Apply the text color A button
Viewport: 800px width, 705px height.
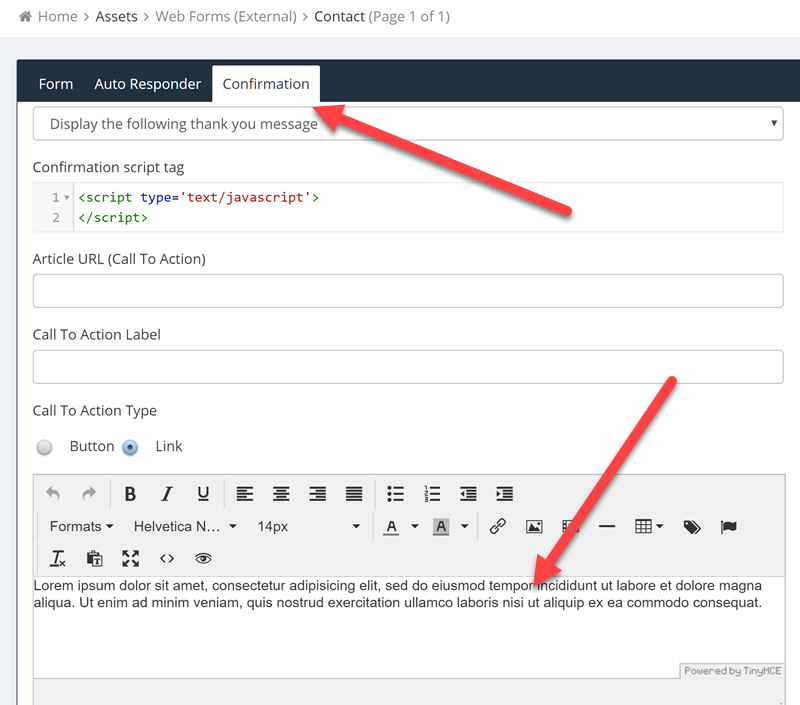click(391, 526)
